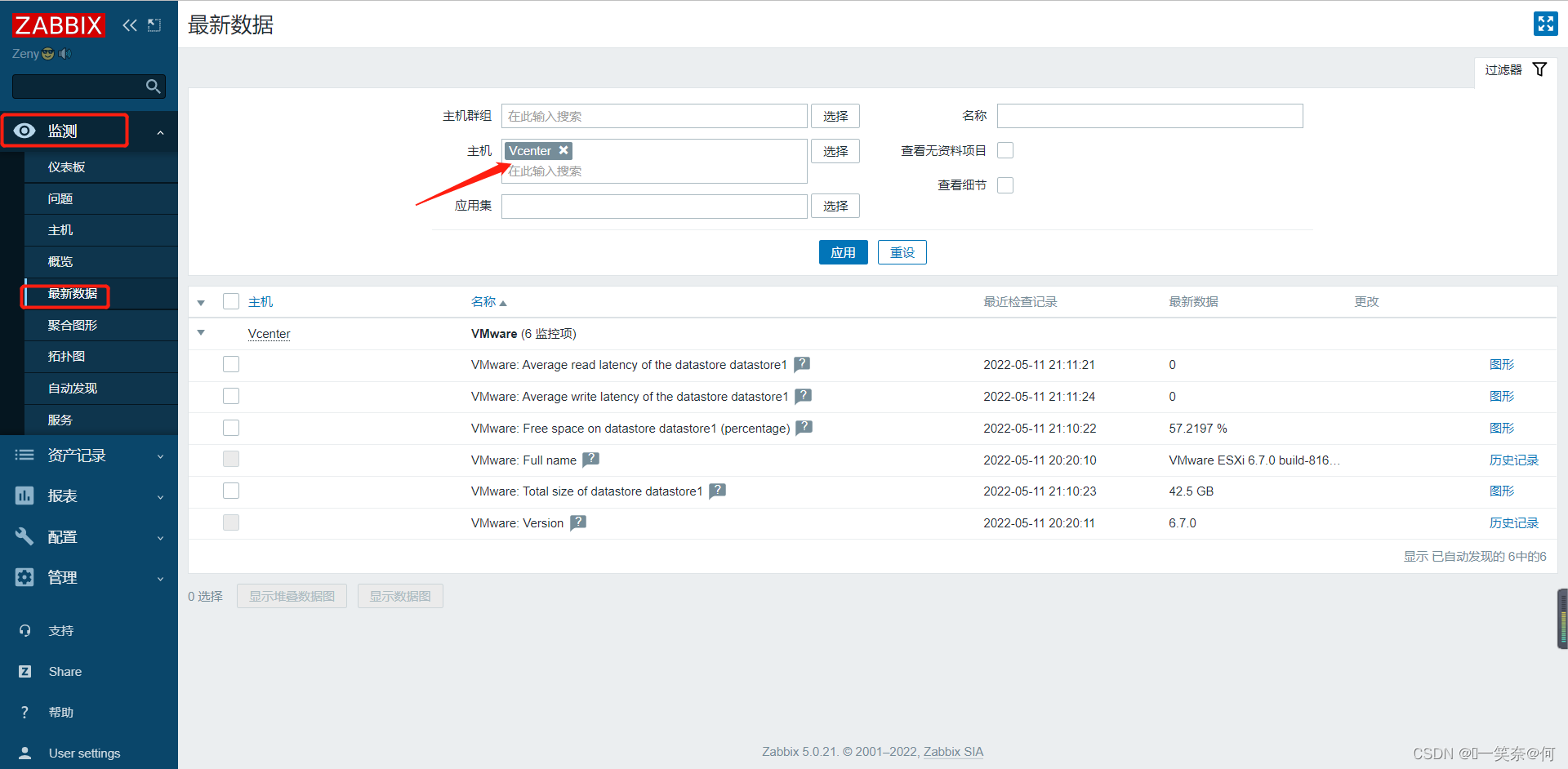The height and width of the screenshot is (769, 1568).
Task: Click the ZABBIX logo
Action: click(59, 25)
